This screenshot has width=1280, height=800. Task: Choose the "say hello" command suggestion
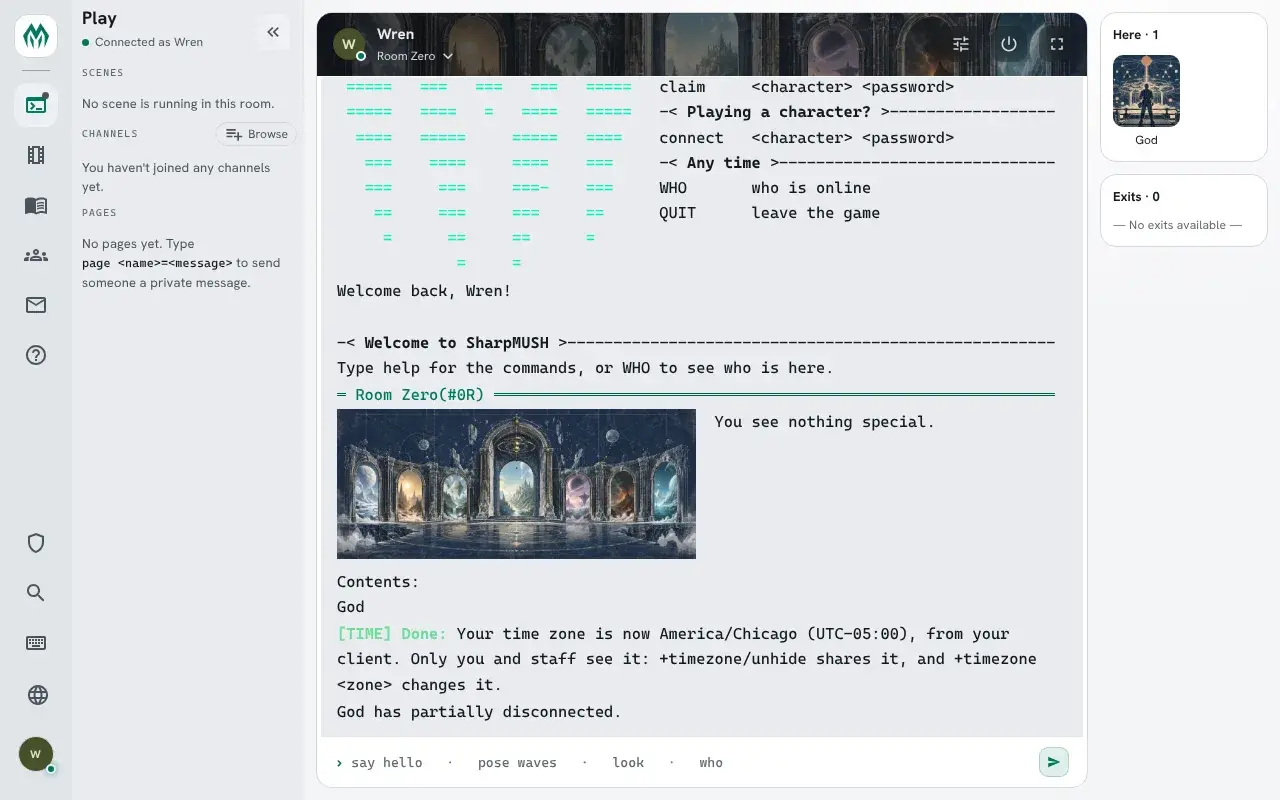[x=387, y=763]
